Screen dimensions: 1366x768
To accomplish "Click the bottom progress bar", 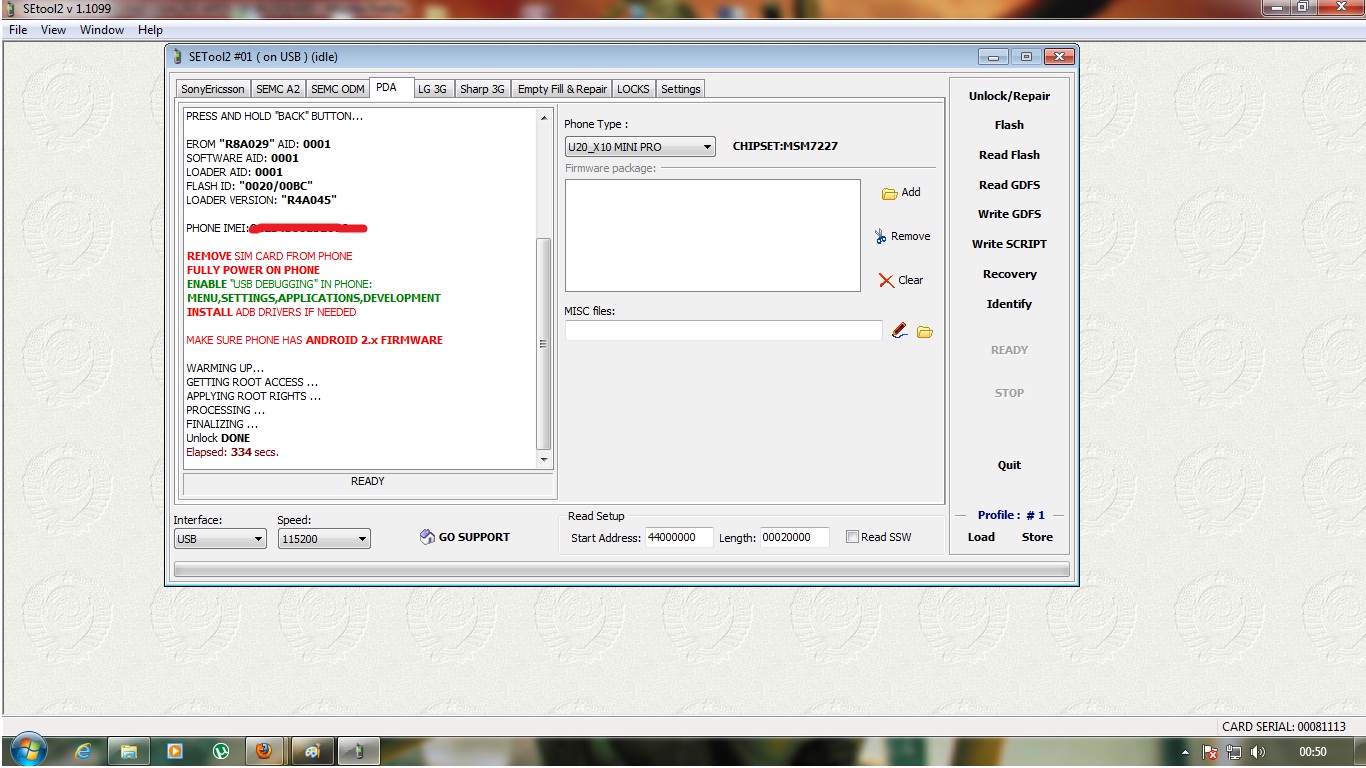I will tap(622, 570).
